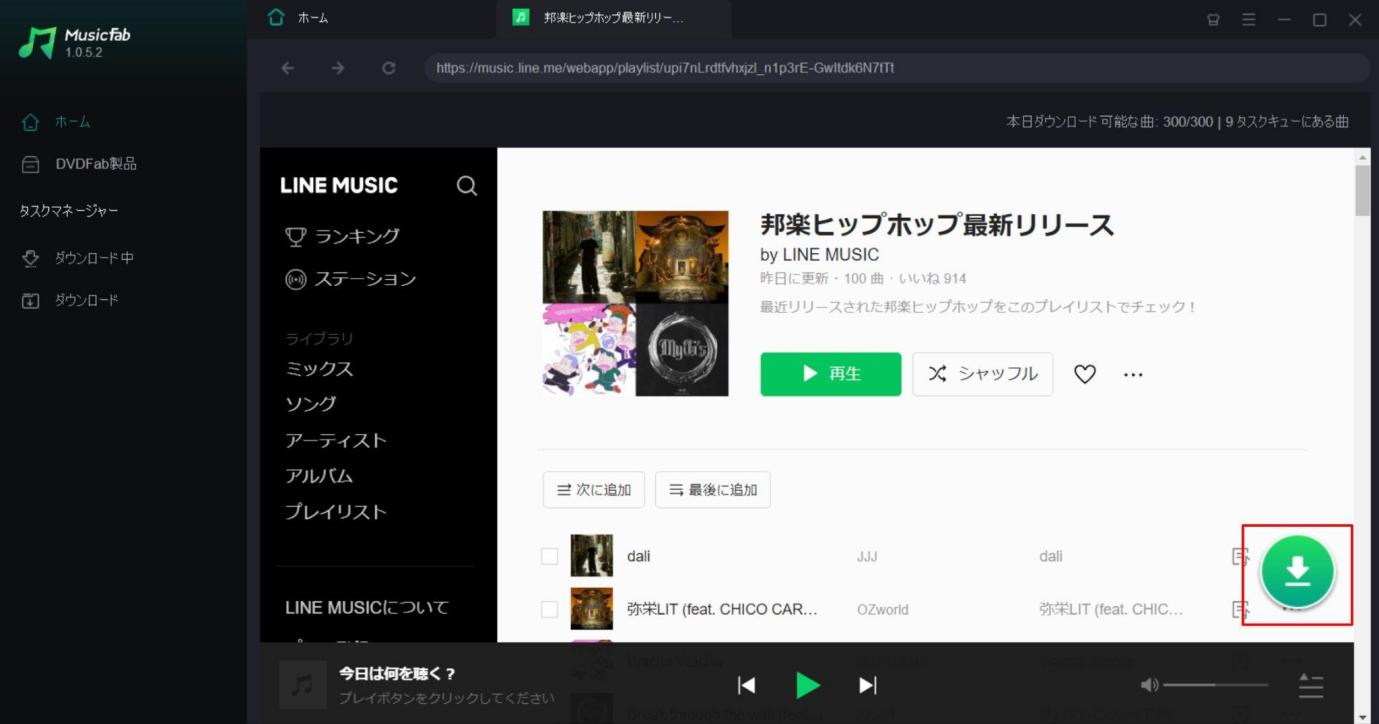Click the music note placeholder in player
The image size is (1379, 724).
[x=303, y=685]
